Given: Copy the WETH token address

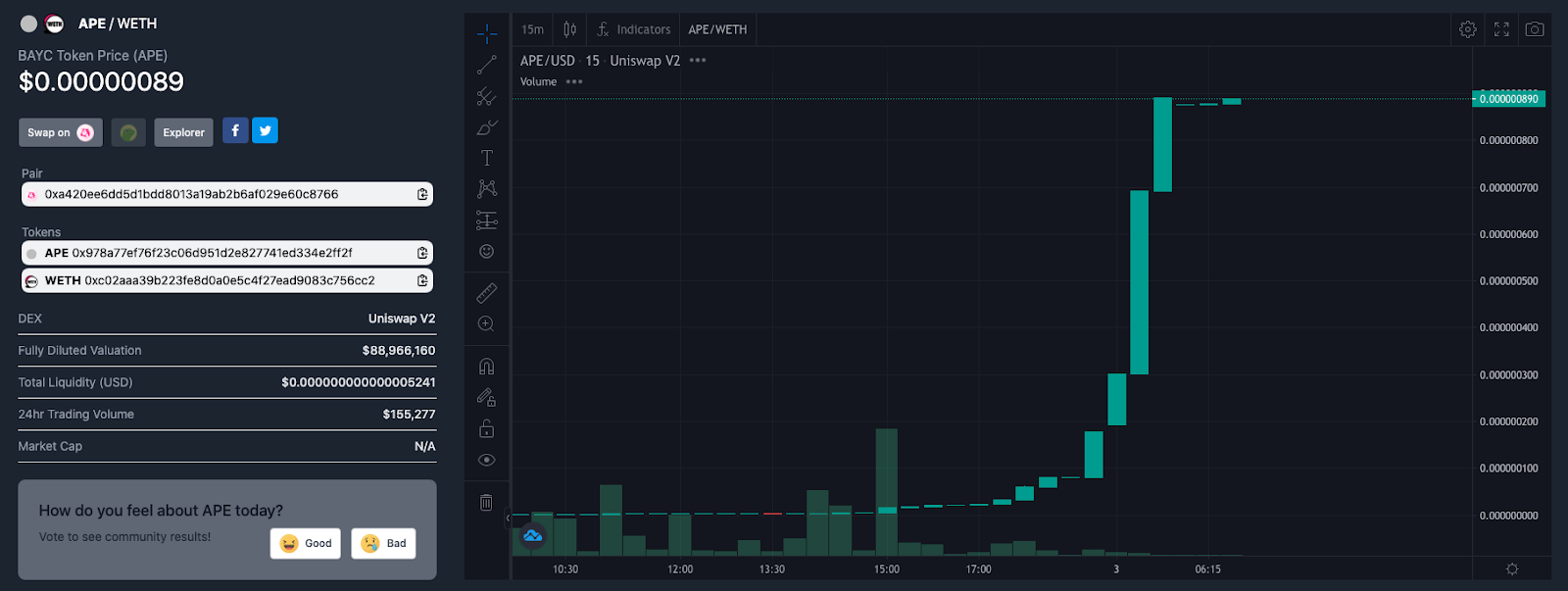Looking at the screenshot, I should coord(422,280).
